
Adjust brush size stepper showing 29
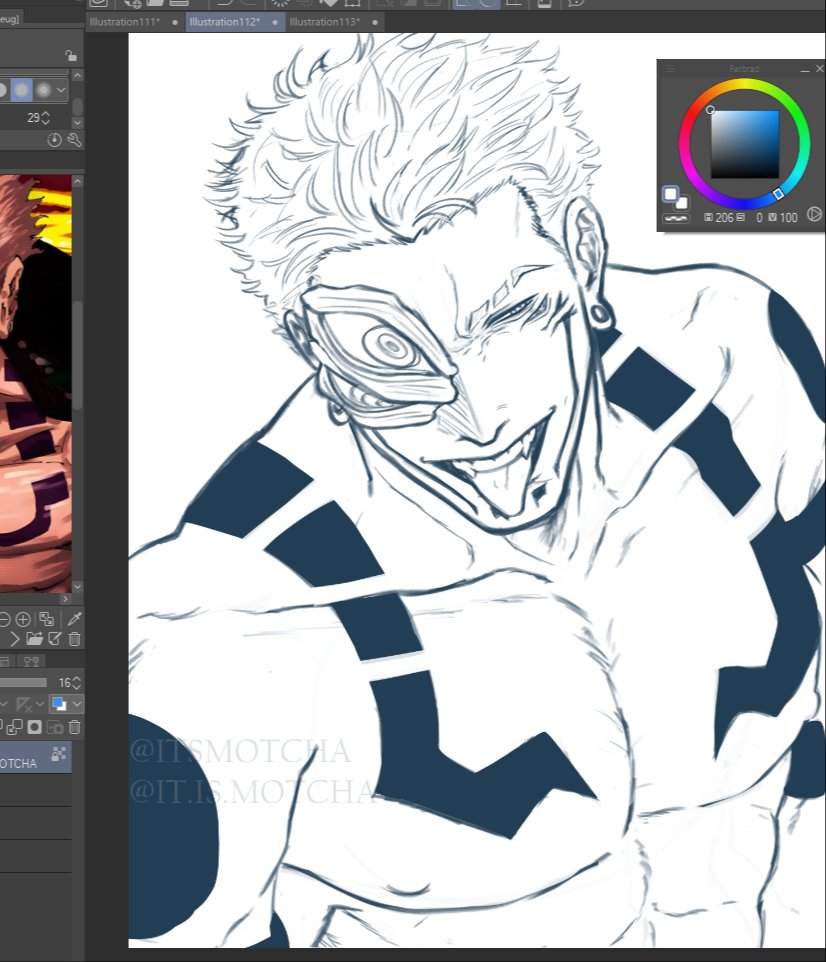click(x=45, y=118)
